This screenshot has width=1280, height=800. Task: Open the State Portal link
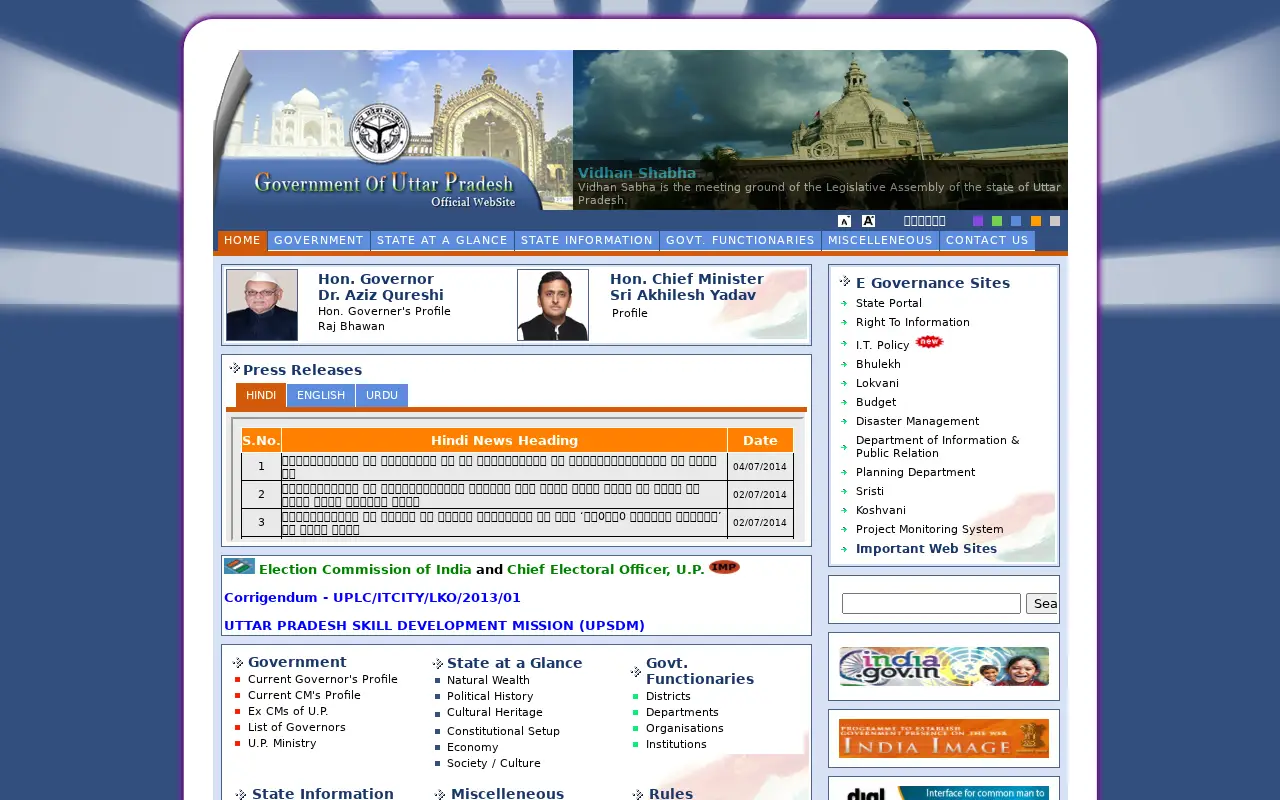click(x=889, y=303)
